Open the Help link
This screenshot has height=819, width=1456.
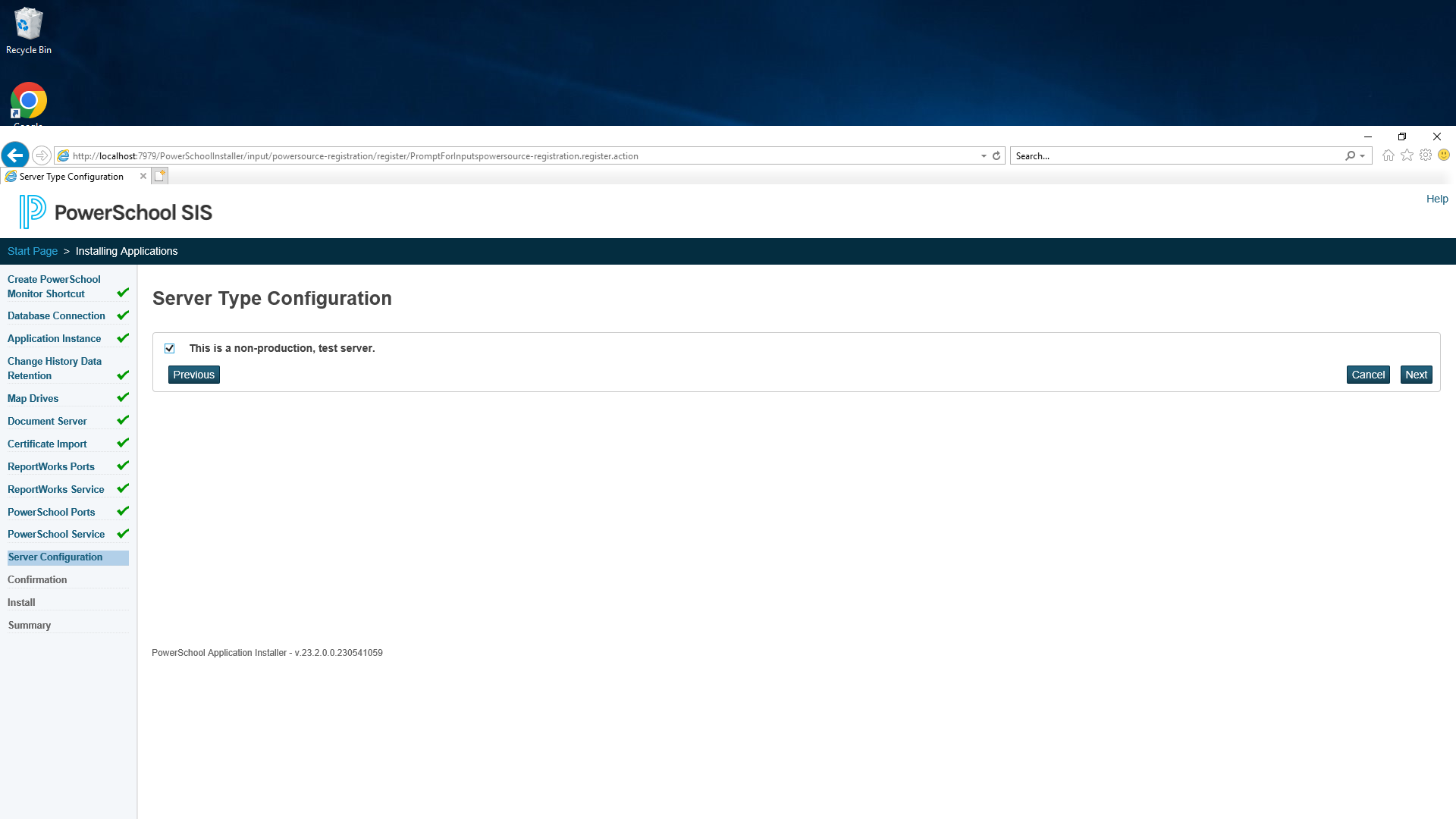[1437, 199]
